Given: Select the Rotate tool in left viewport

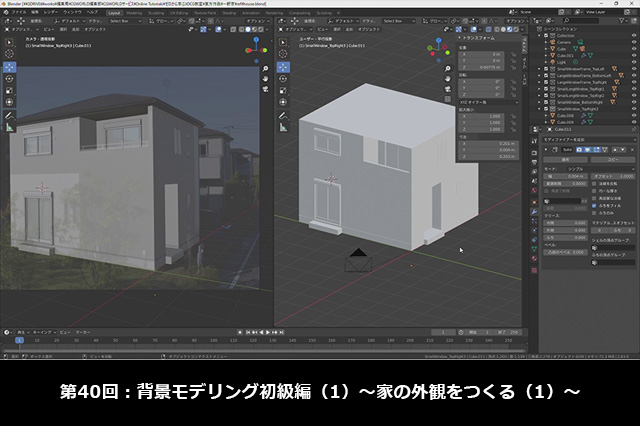Looking at the screenshot, I should click(x=10, y=79).
